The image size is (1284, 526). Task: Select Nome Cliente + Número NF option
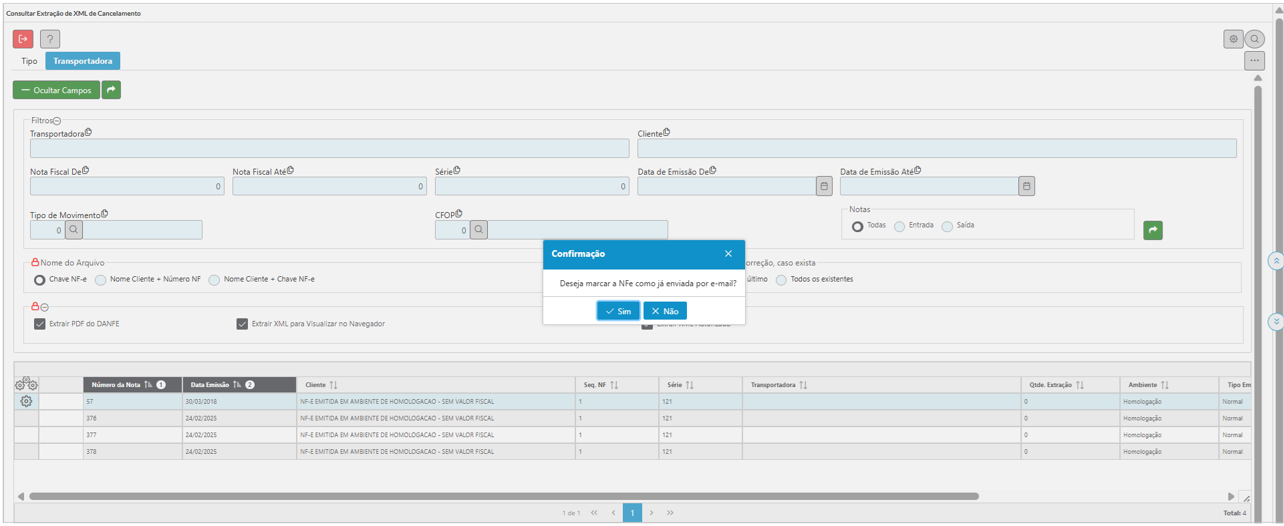click(x=100, y=280)
